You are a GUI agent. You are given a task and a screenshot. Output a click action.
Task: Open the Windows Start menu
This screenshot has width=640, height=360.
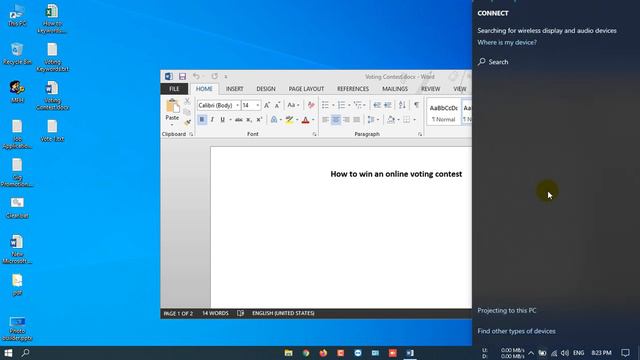point(8,353)
